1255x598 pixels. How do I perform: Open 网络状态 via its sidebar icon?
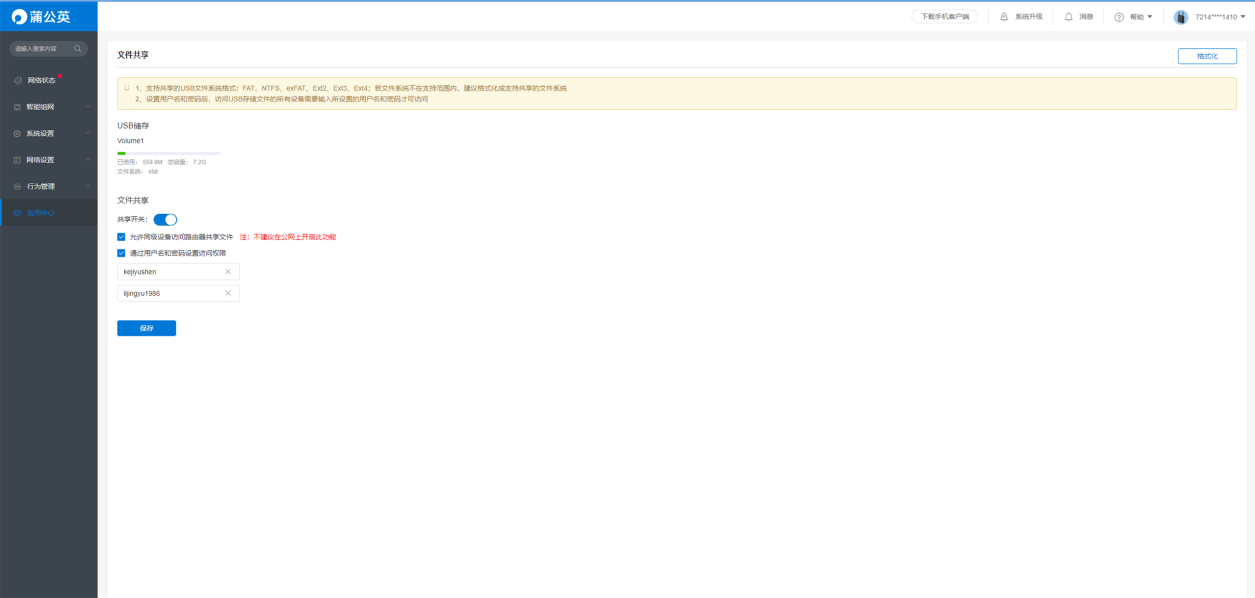coord(17,80)
